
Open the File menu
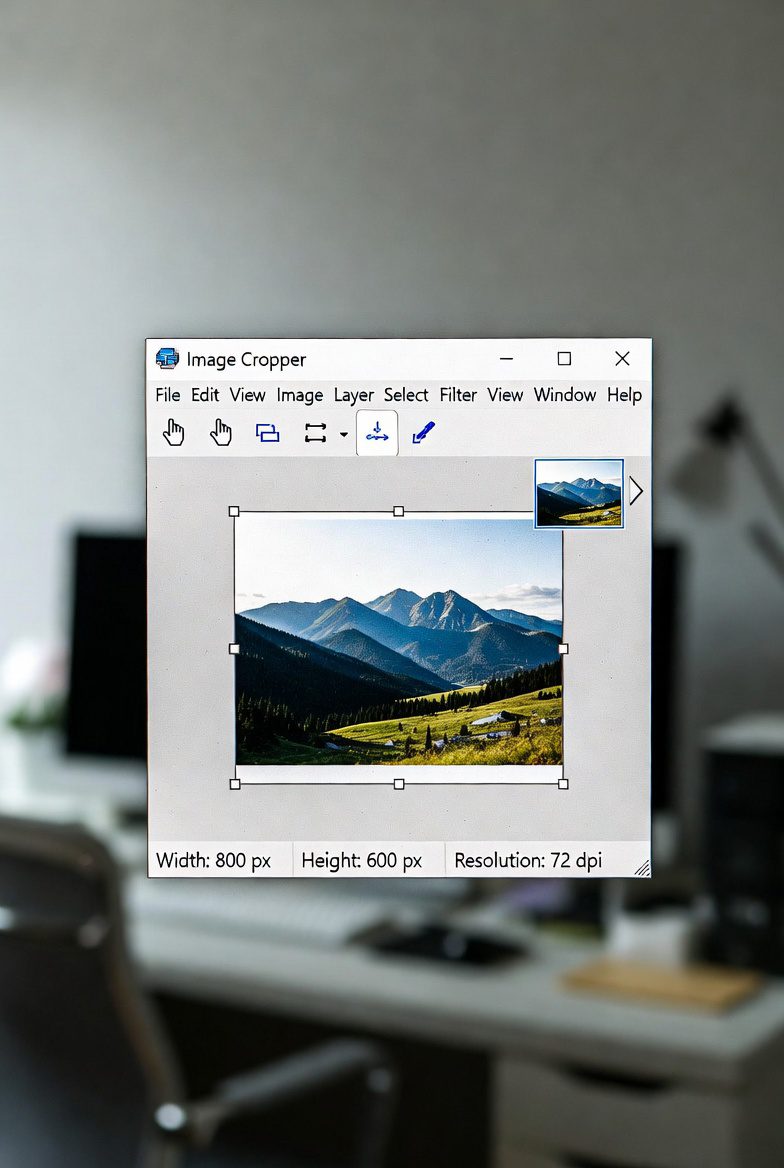coord(168,395)
